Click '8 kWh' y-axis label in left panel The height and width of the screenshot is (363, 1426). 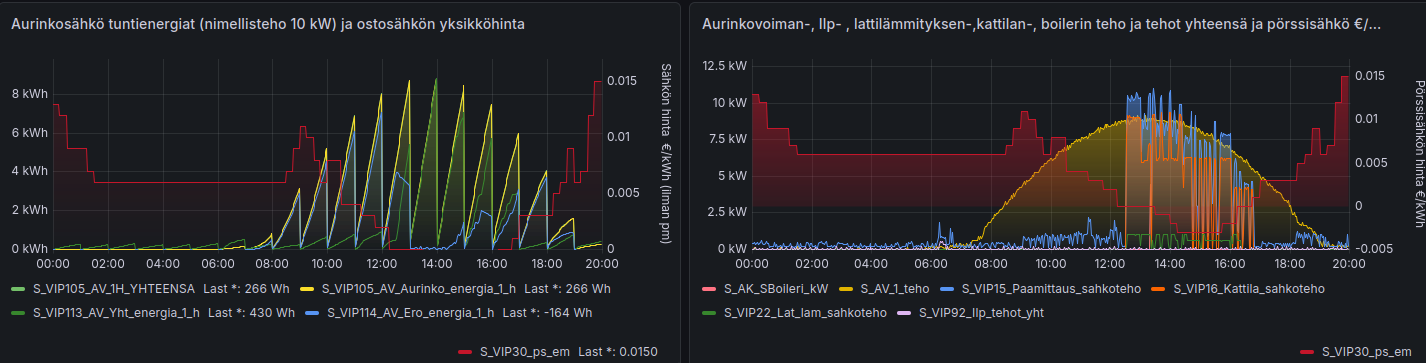click(30, 94)
